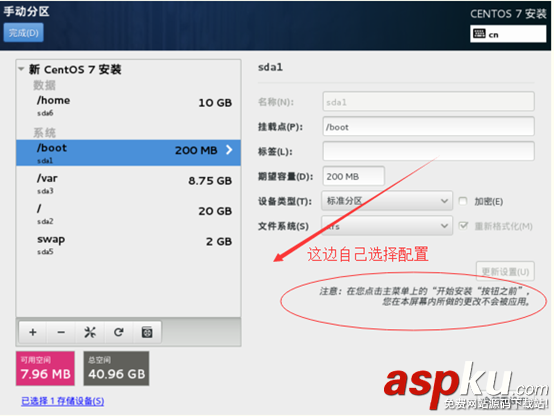Select the swap partition row
Viewport: 554px width, 416px height.
128,244
